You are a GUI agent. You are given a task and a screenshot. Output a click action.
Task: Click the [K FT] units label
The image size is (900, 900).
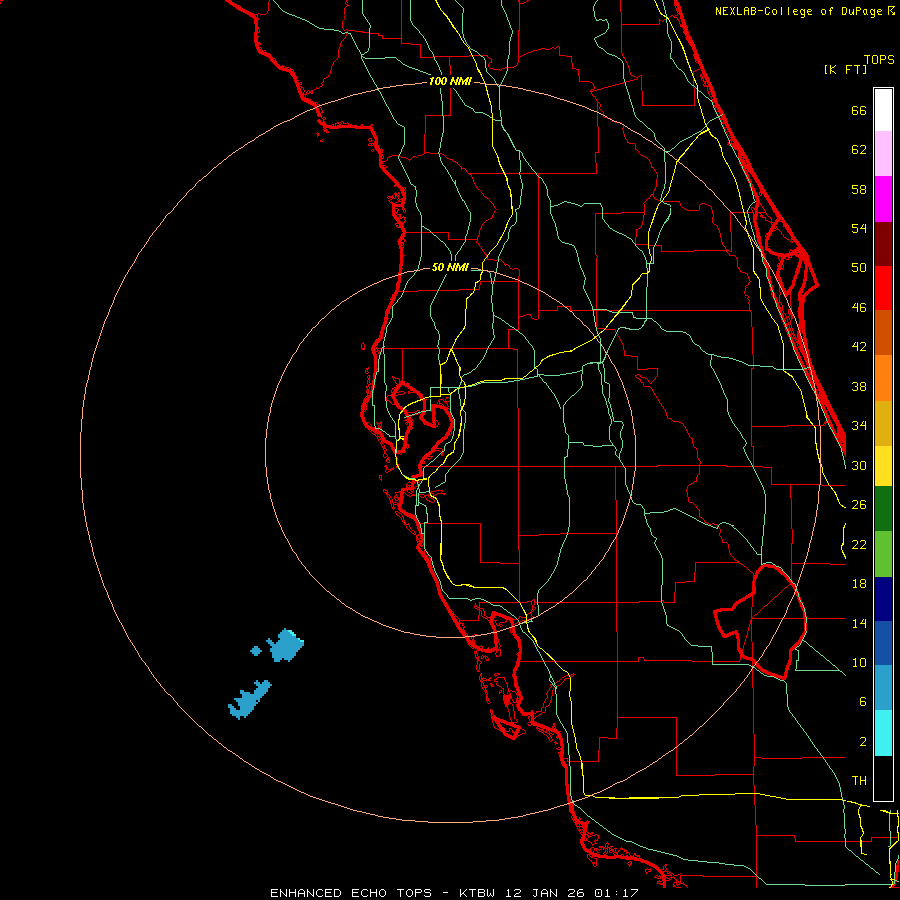[x=845, y=69]
